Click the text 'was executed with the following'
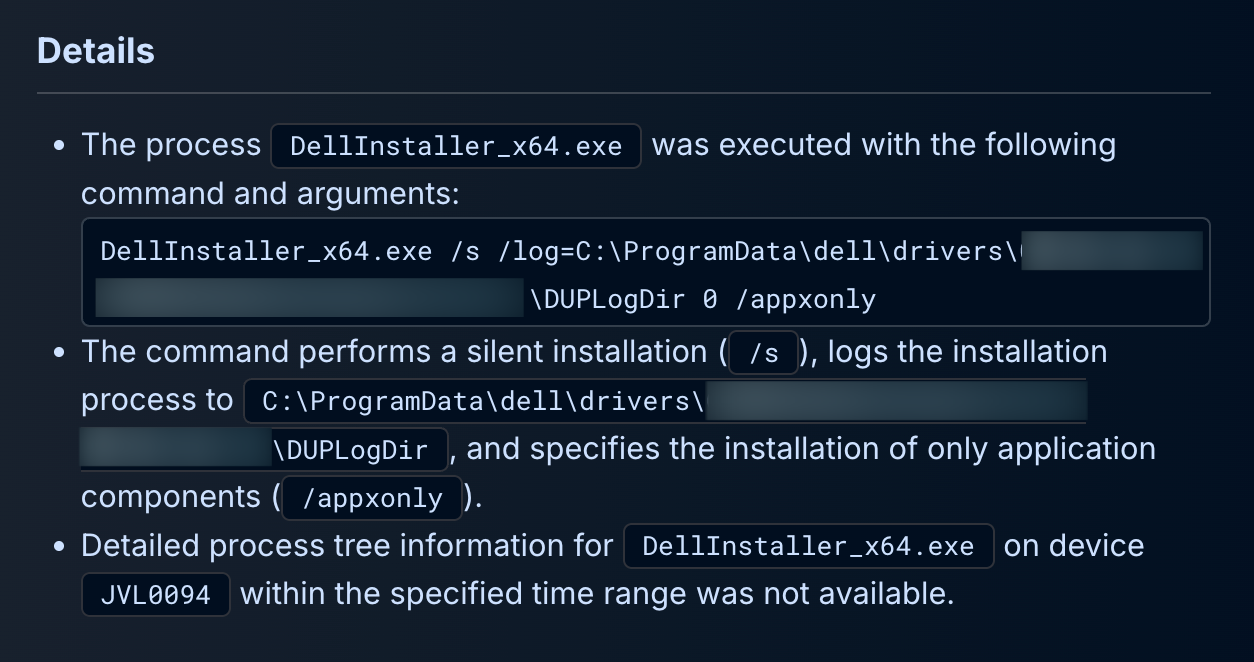The image size is (1254, 662). 884,145
